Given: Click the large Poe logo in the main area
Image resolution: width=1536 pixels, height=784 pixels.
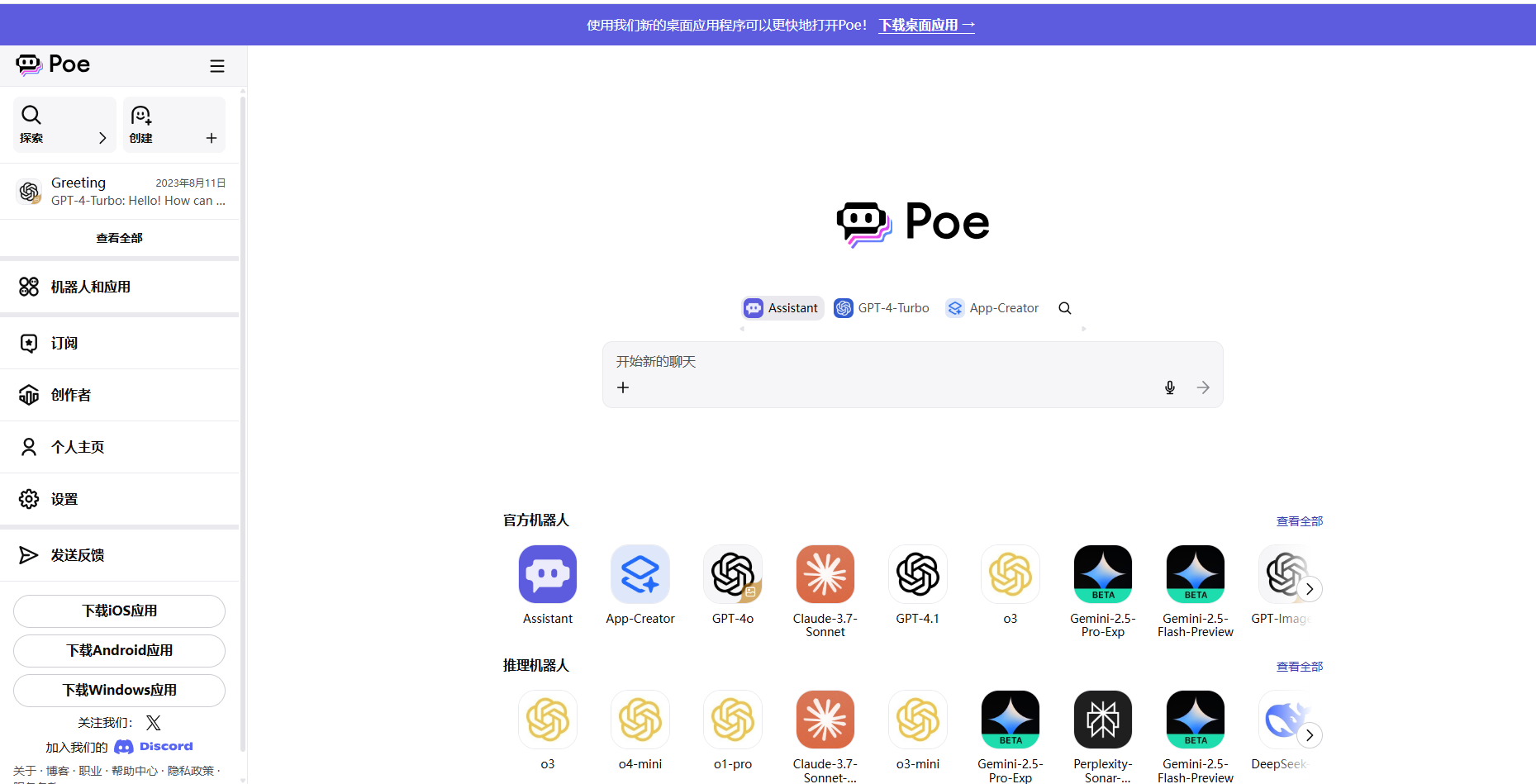Looking at the screenshot, I should pyautogui.click(x=912, y=223).
